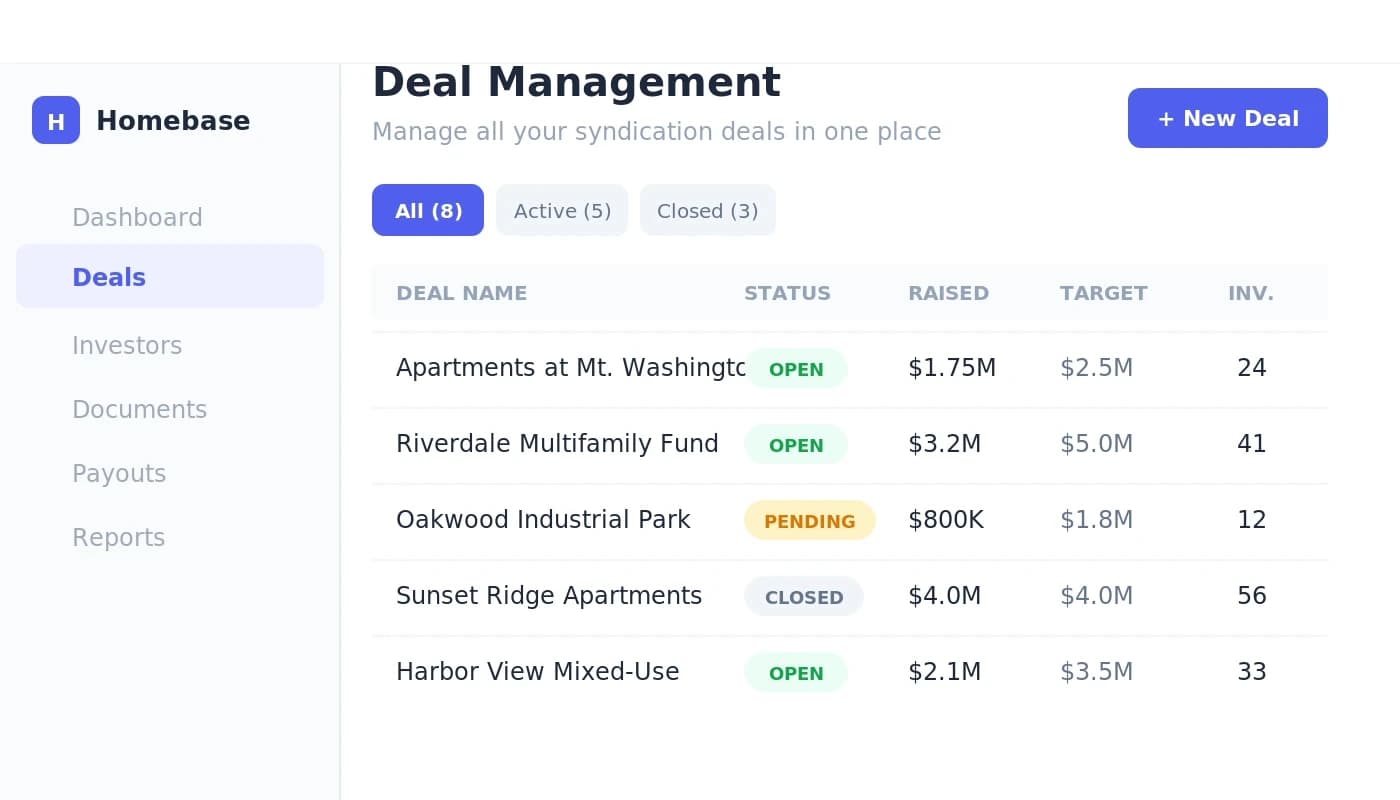Open the Dashboard section
The width and height of the screenshot is (1400, 800).
pos(137,217)
